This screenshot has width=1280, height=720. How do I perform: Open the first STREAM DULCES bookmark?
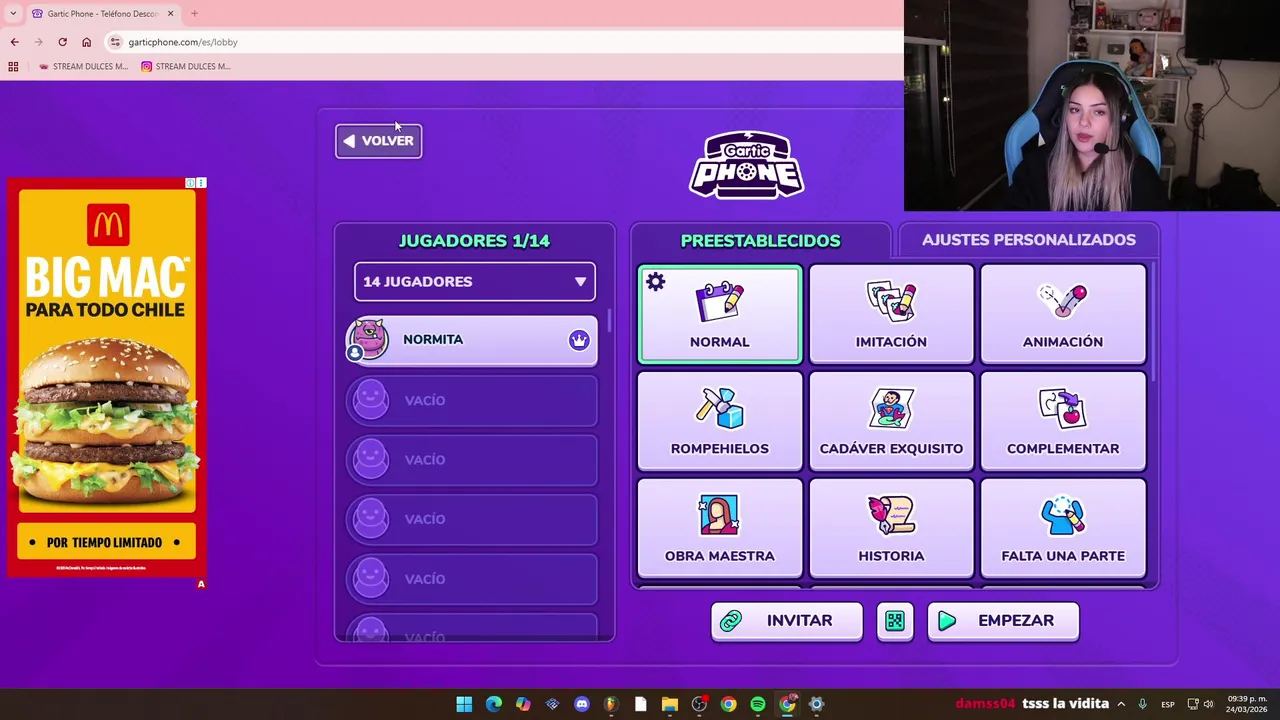(x=83, y=66)
